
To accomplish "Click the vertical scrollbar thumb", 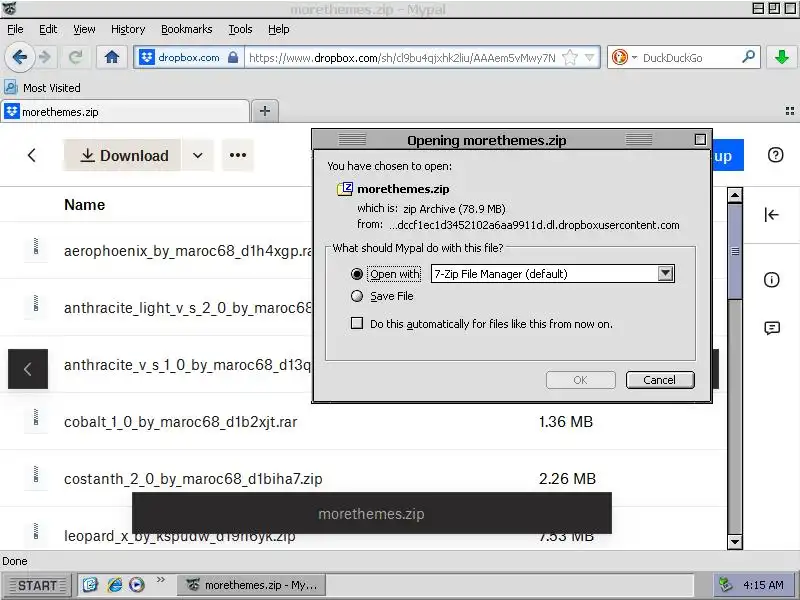I will (x=735, y=252).
